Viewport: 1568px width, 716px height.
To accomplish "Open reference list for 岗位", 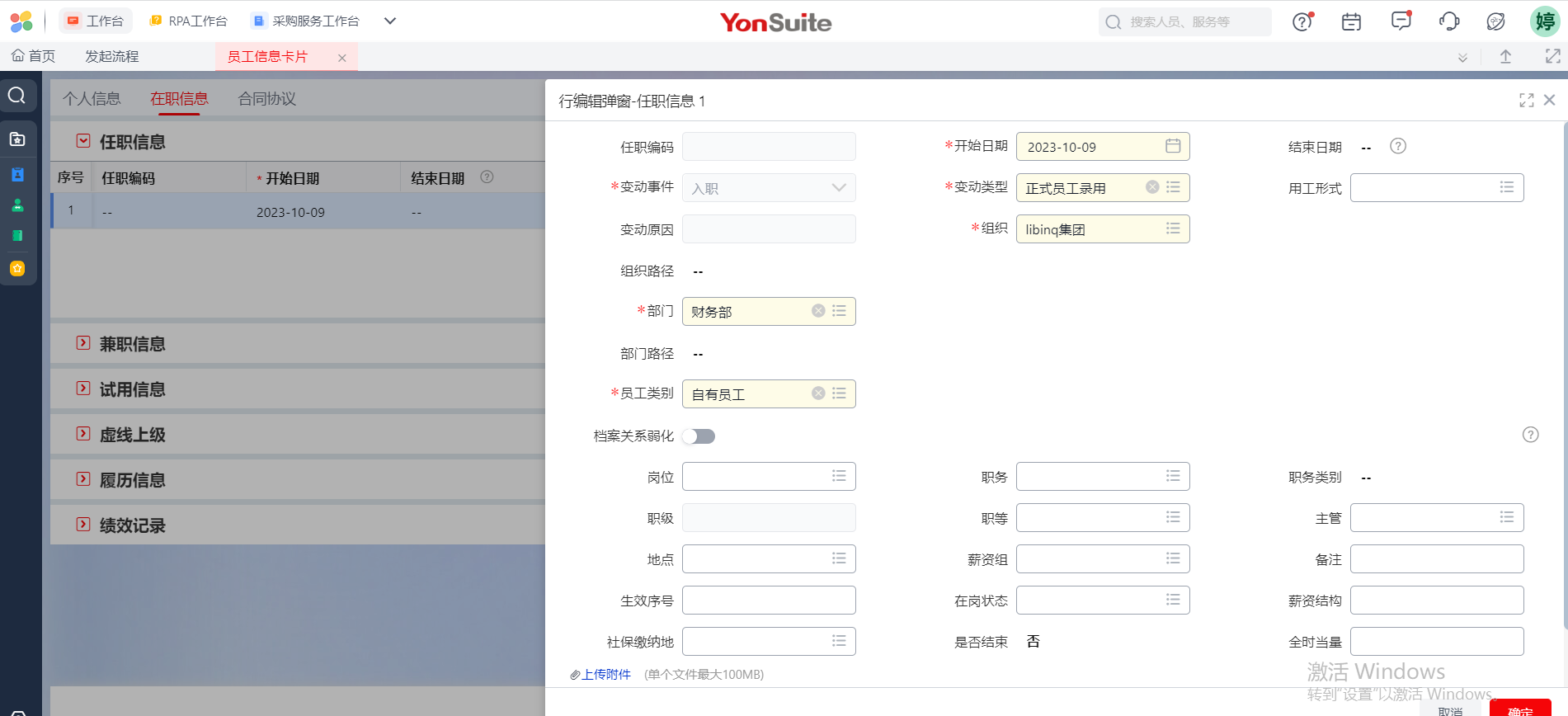I will (839, 476).
